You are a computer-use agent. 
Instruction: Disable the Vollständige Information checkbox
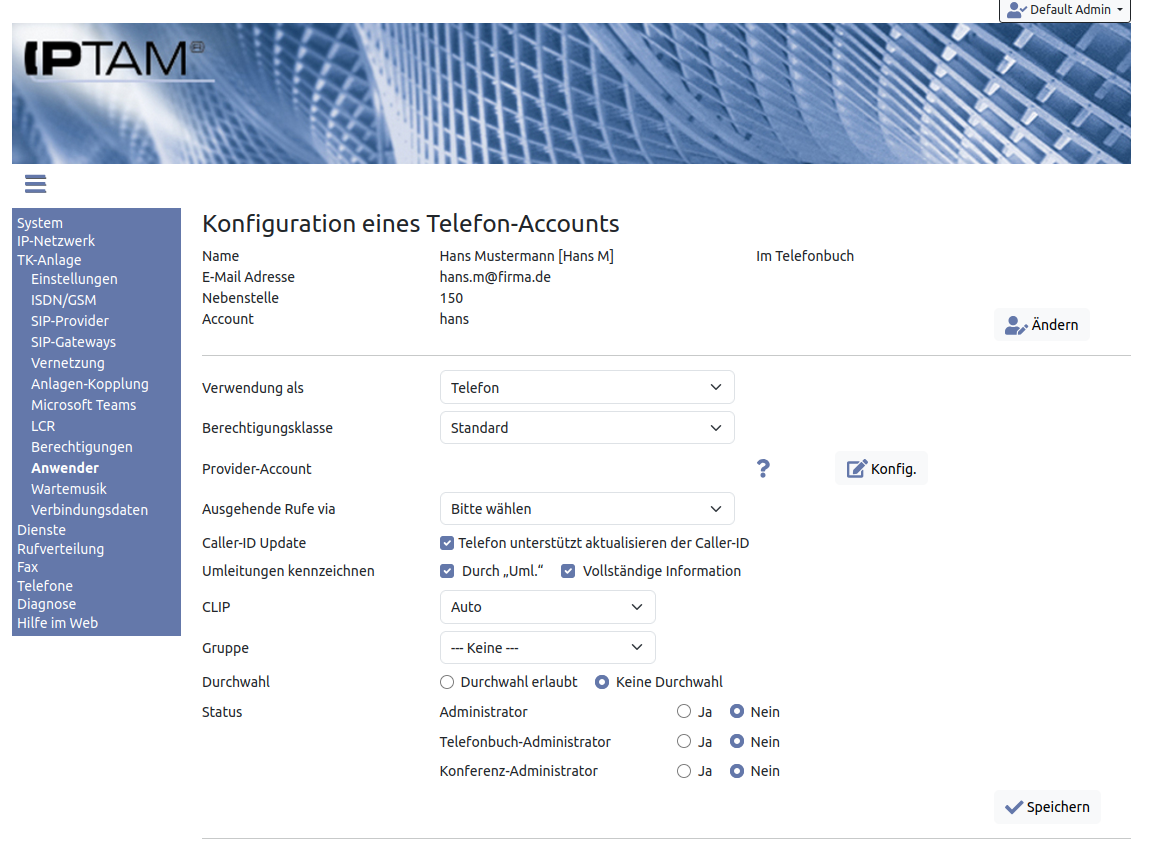pyautogui.click(x=568, y=572)
